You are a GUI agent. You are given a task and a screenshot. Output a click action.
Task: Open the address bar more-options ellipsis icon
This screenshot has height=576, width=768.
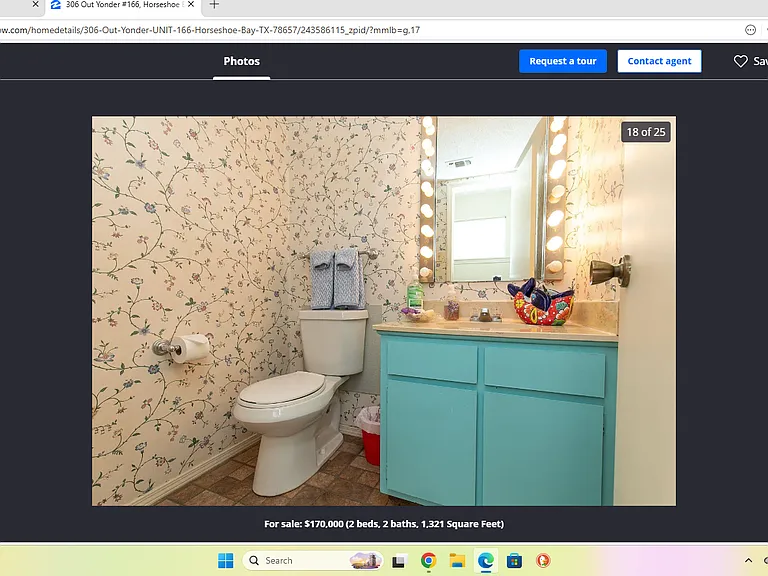point(750,30)
